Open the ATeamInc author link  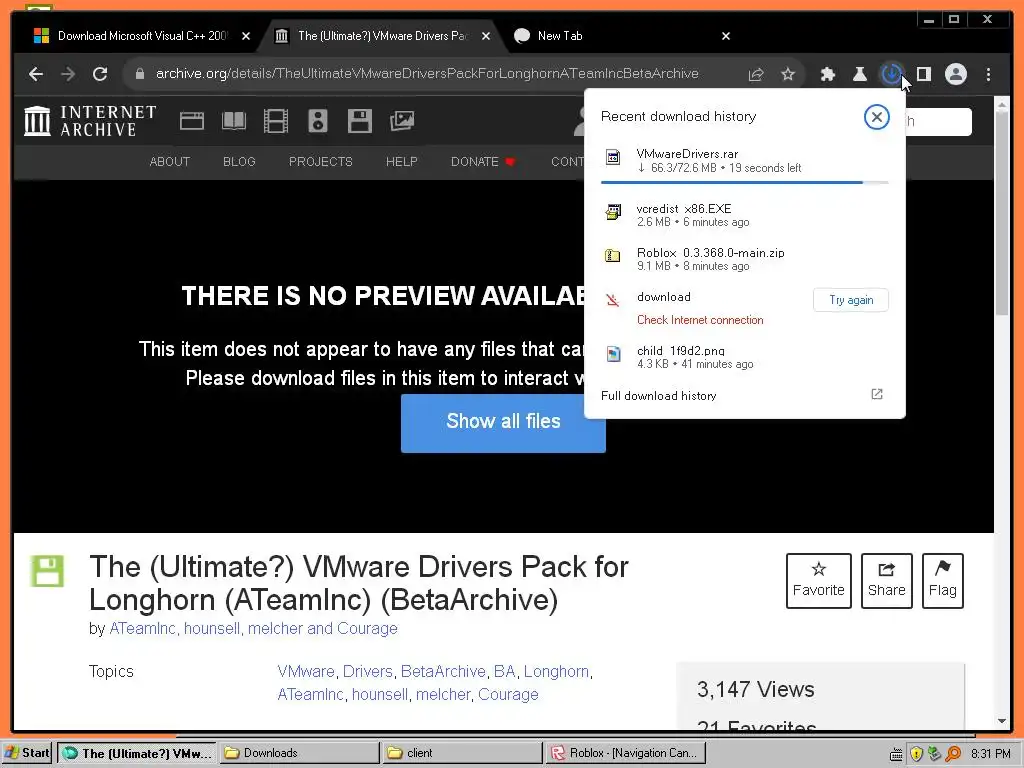[142, 628]
